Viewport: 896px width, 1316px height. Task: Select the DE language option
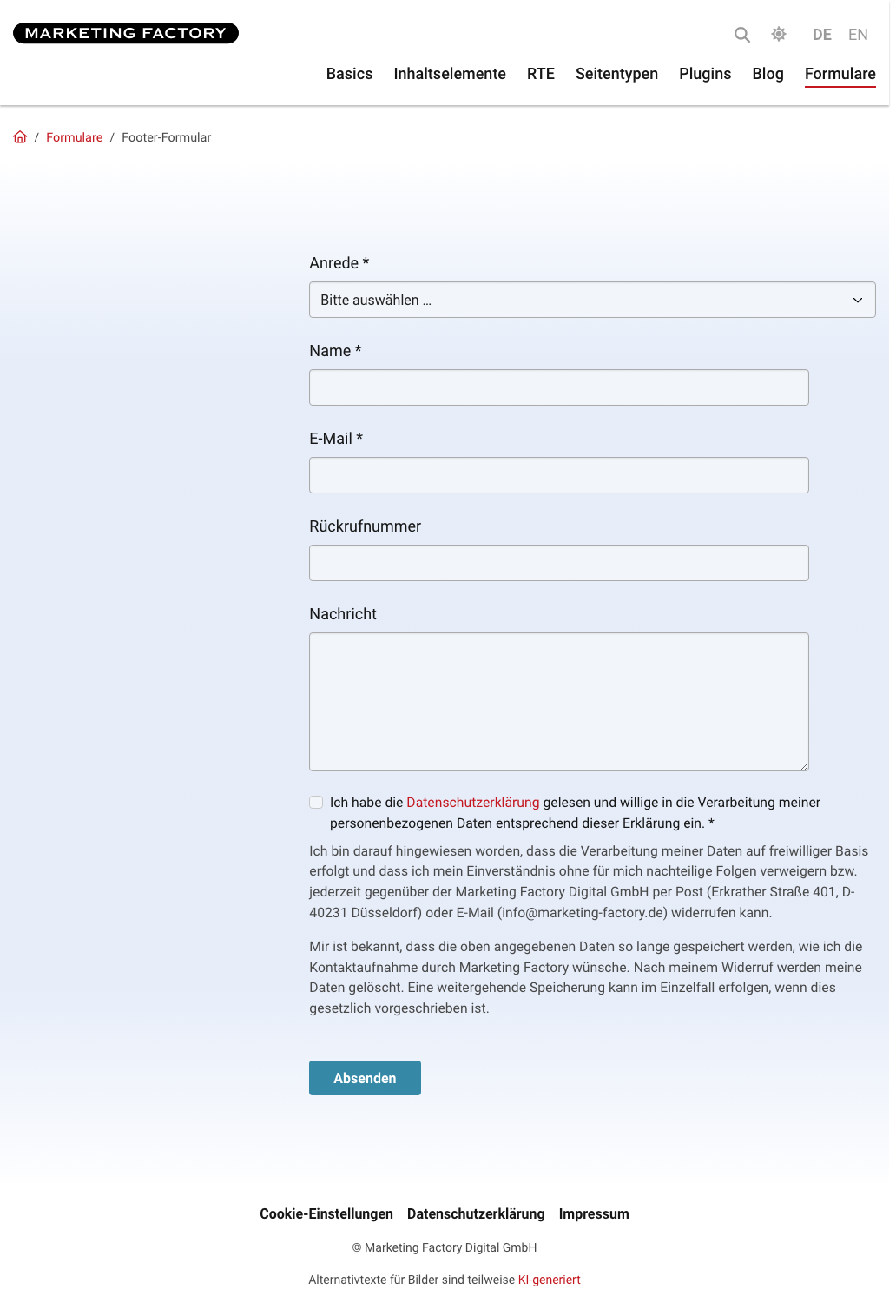(821, 35)
